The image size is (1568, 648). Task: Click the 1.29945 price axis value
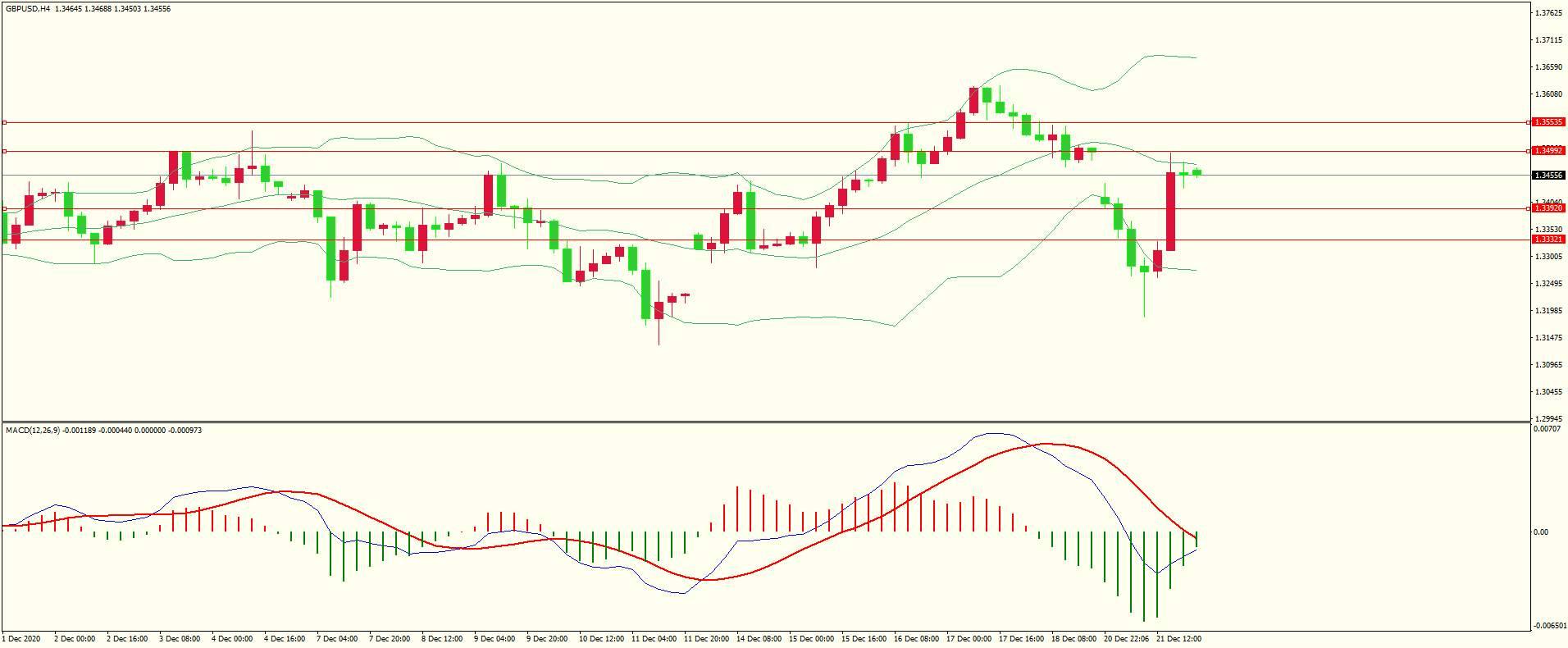[x=1548, y=418]
